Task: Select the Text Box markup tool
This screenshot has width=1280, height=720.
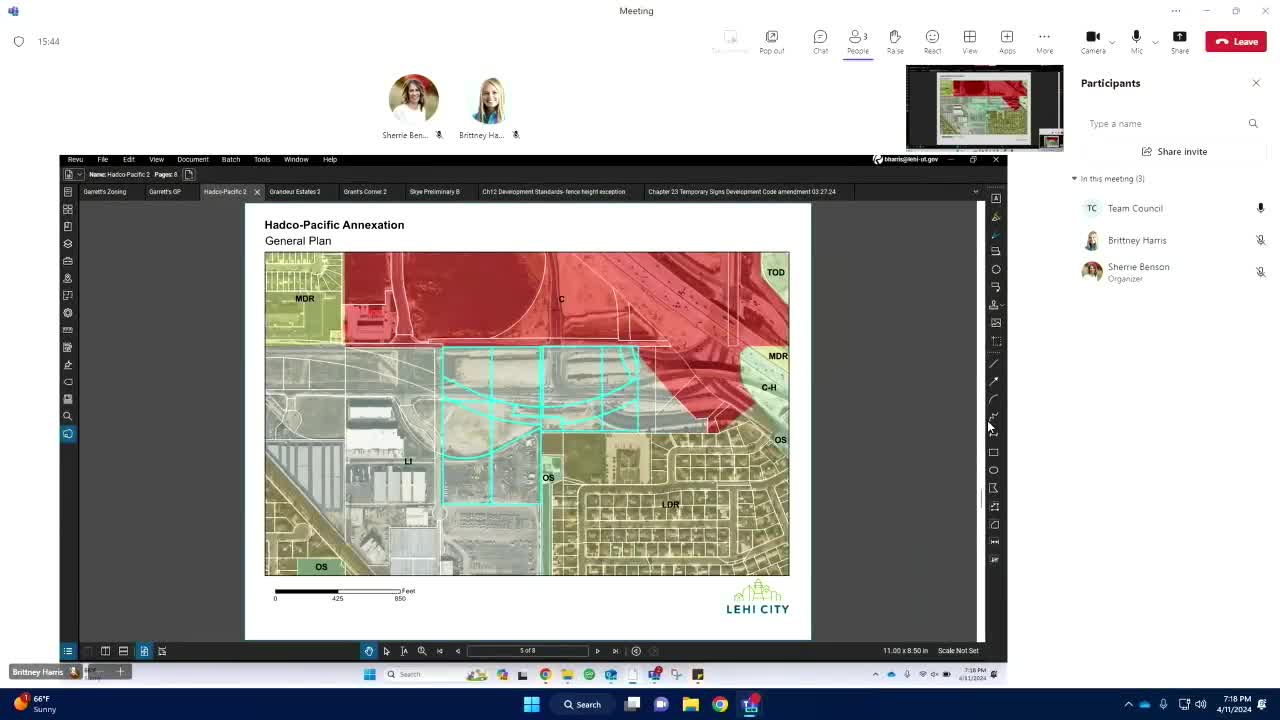Action: [x=996, y=198]
